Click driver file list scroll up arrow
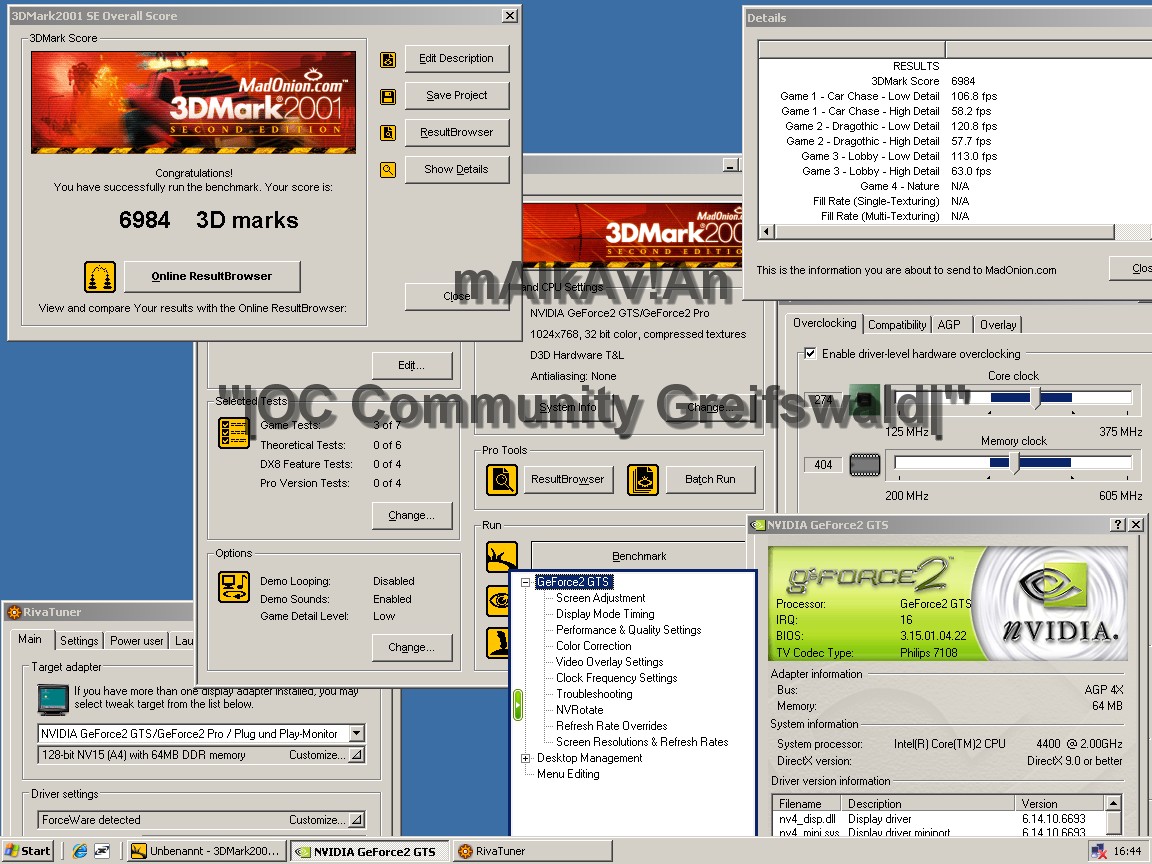The height and width of the screenshot is (864, 1152). tap(1113, 803)
